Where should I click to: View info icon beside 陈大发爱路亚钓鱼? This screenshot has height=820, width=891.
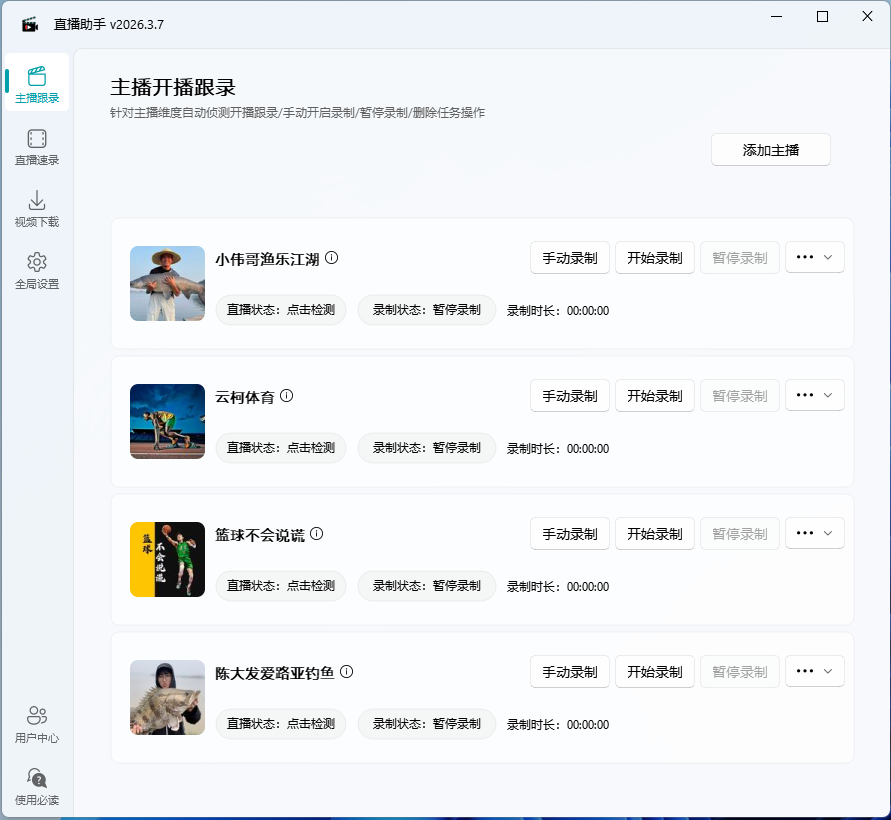click(346, 670)
